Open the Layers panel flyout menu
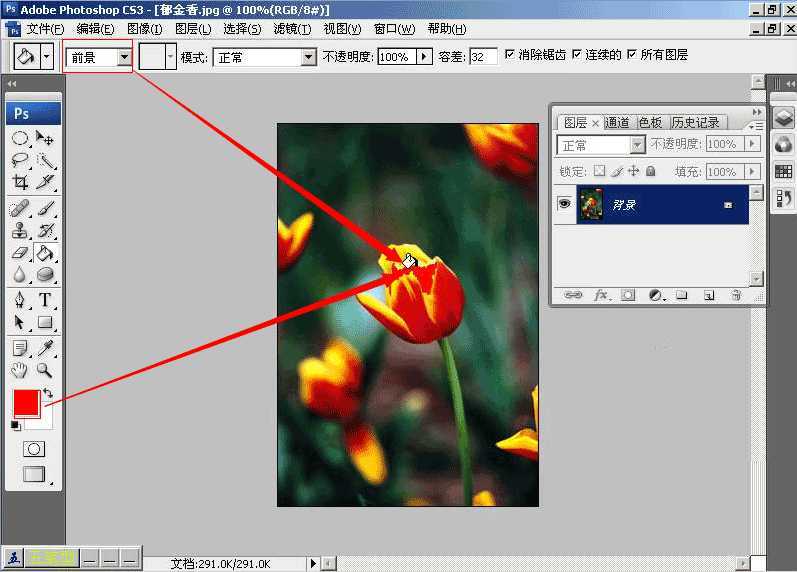The width and height of the screenshot is (797, 572). [x=756, y=125]
